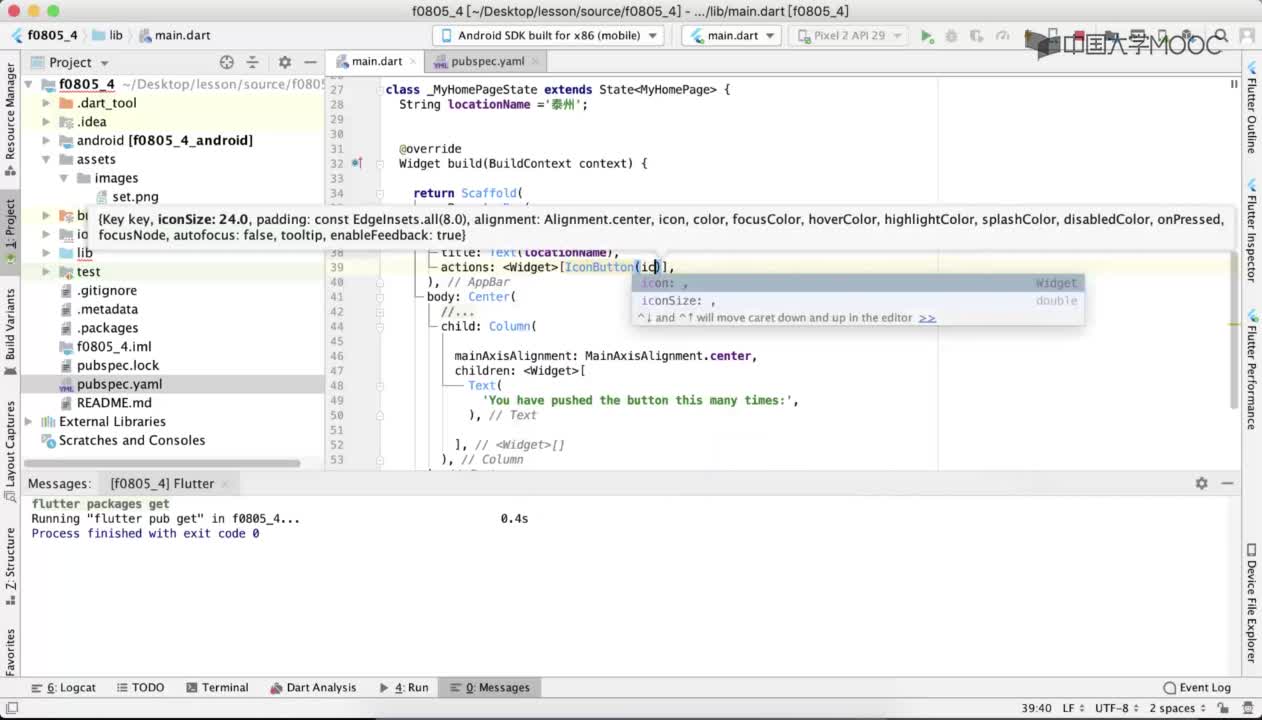The width and height of the screenshot is (1262, 720).
Task: Select set.png in project tree
Action: [135, 197]
